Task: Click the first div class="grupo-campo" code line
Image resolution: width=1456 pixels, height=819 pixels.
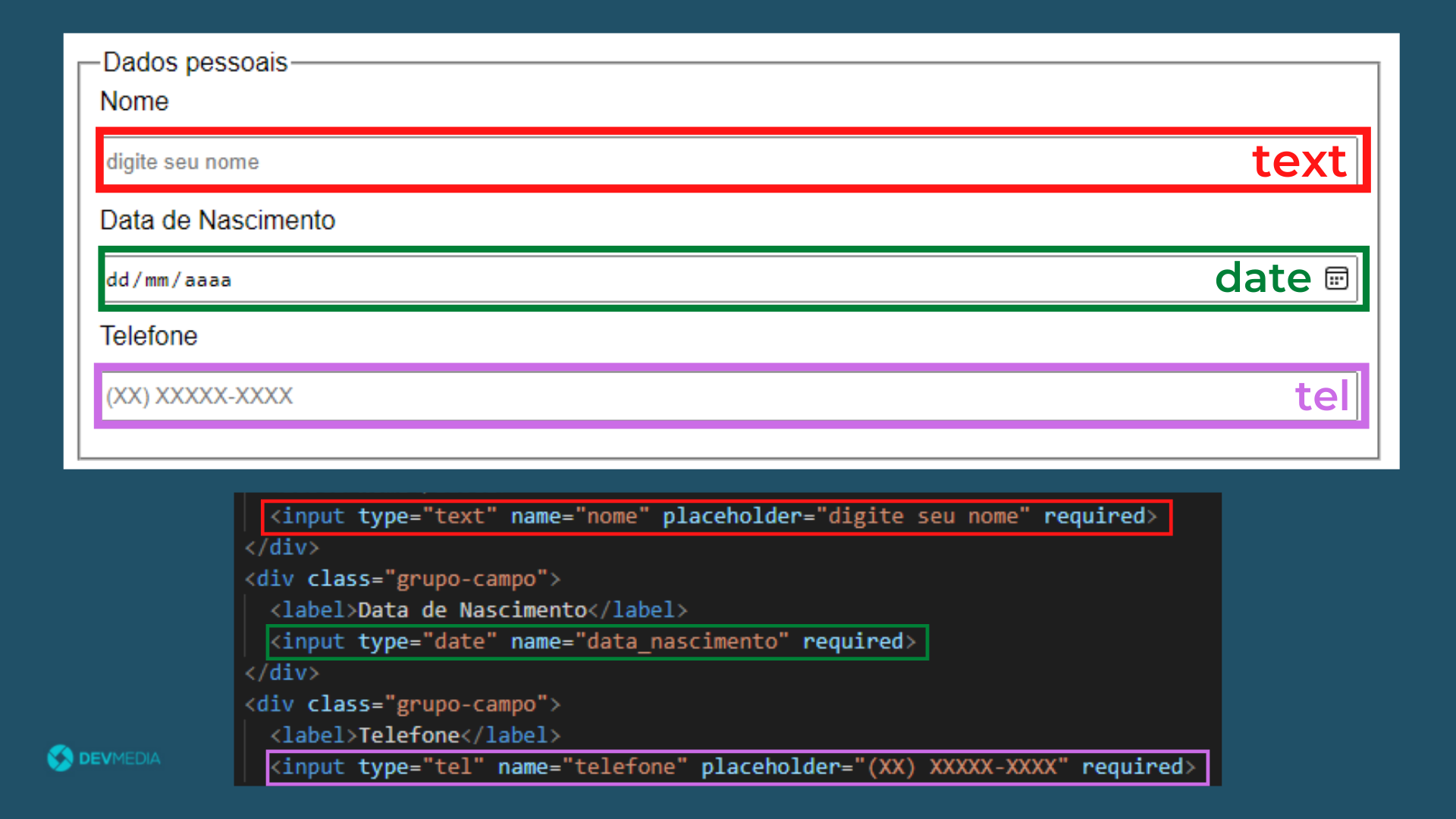Action: 402,579
